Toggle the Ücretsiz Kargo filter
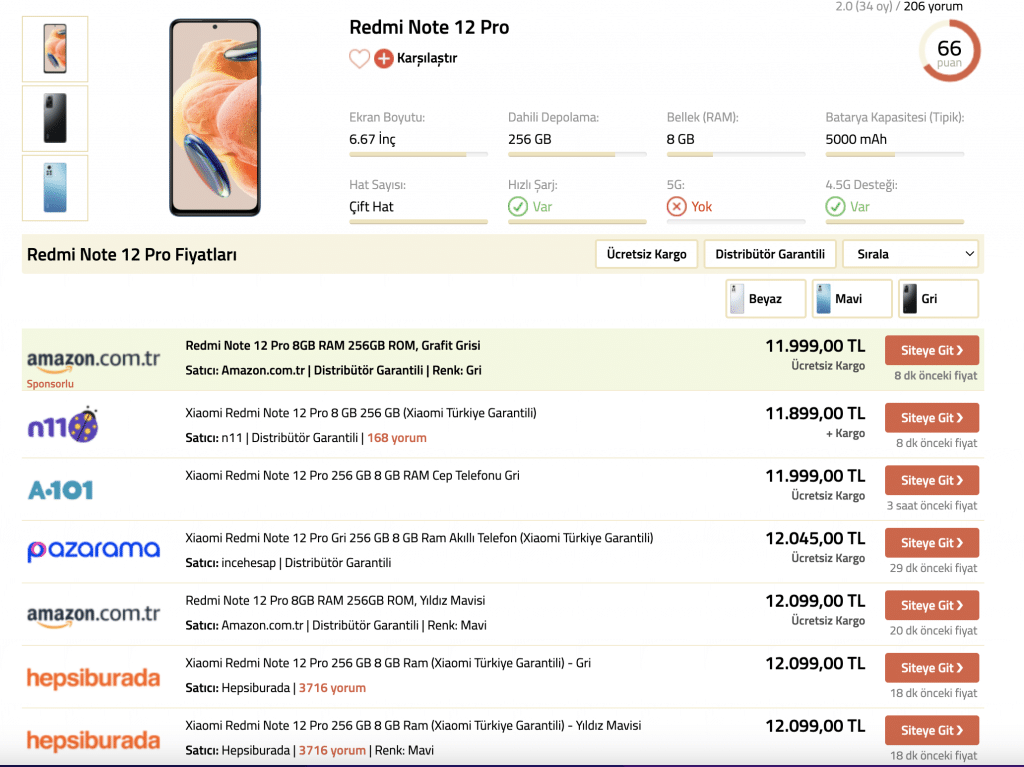Image resolution: width=1024 pixels, height=767 pixels. click(x=647, y=254)
